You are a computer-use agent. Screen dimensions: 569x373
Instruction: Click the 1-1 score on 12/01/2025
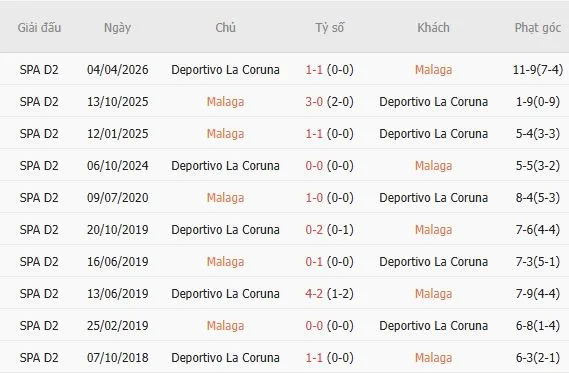click(x=314, y=134)
